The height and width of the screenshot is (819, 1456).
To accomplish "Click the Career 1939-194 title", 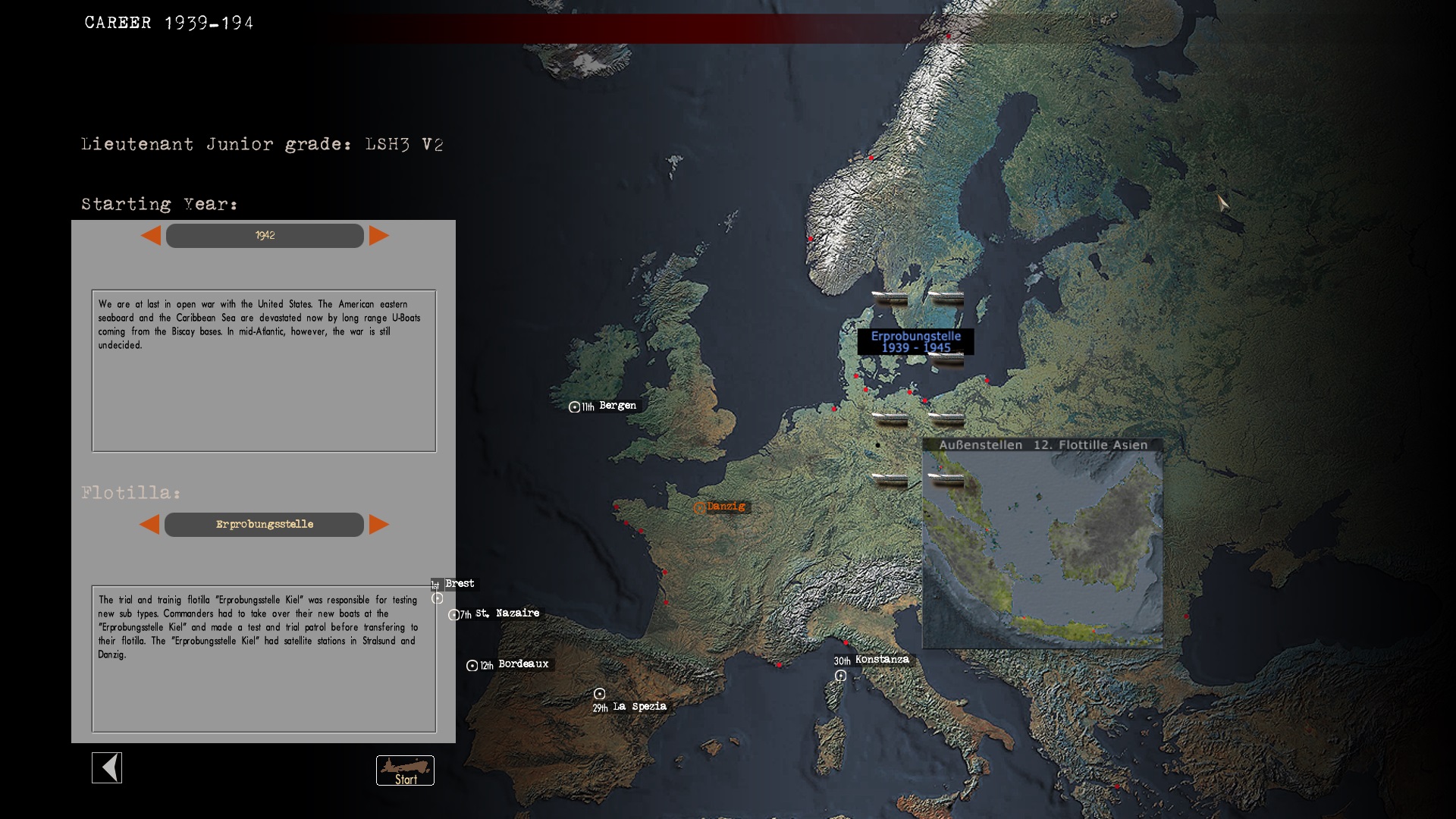I will (169, 23).
